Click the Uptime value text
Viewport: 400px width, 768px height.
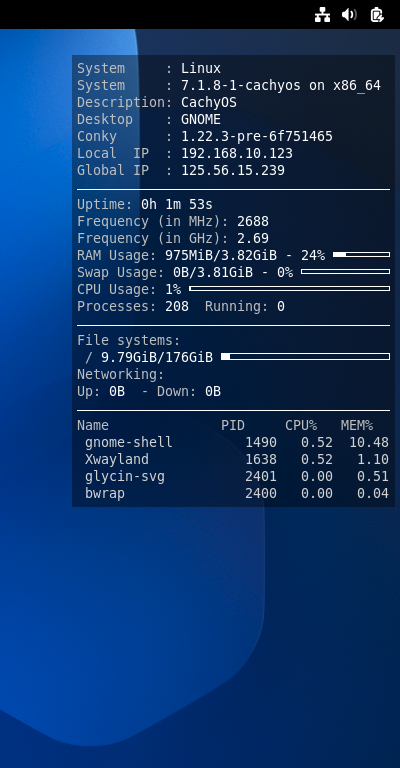(177, 204)
